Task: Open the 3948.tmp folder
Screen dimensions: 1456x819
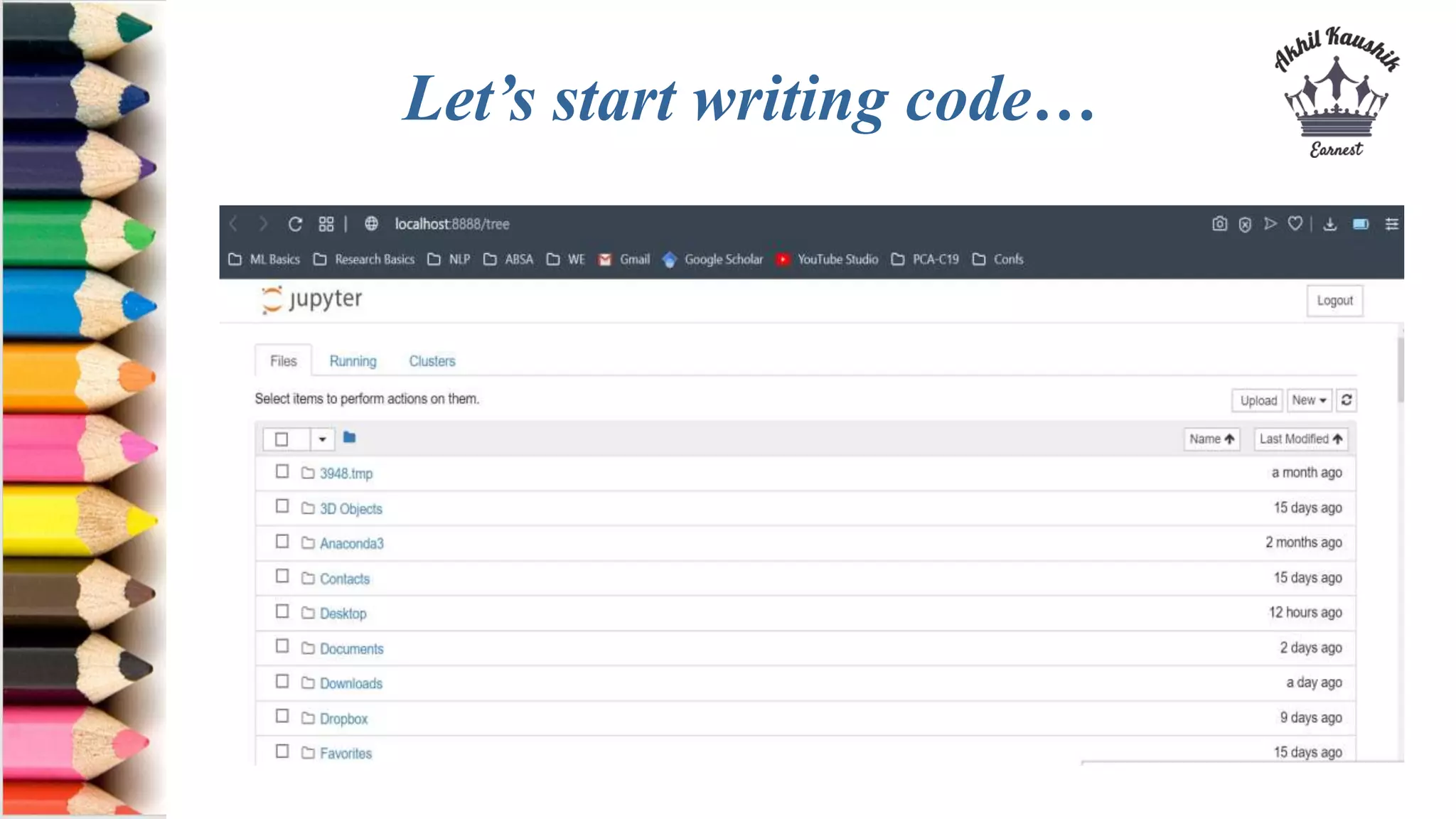Action: click(x=346, y=473)
